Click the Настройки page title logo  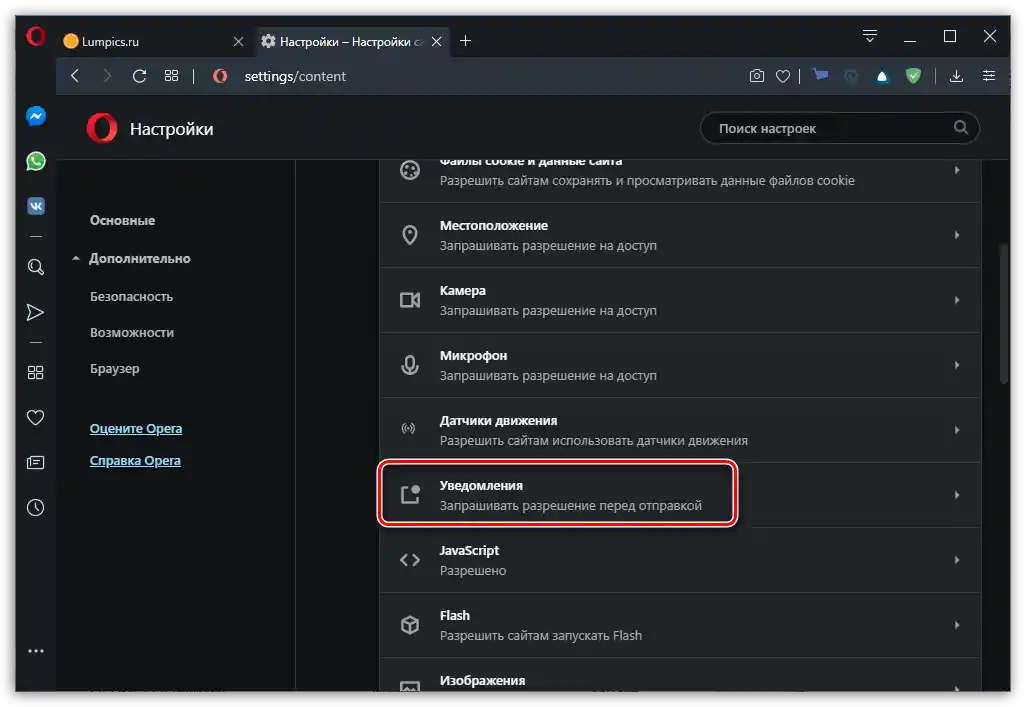[x=102, y=128]
